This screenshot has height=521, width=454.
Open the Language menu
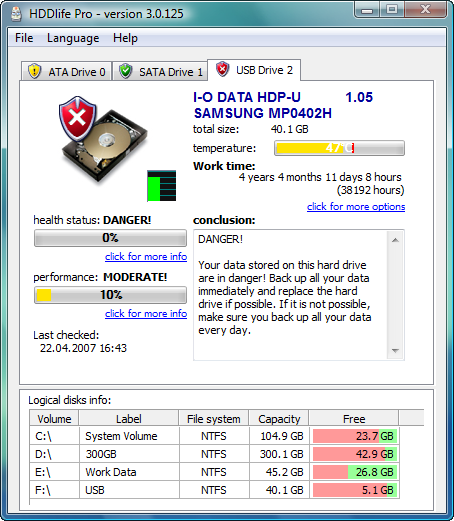tap(73, 38)
